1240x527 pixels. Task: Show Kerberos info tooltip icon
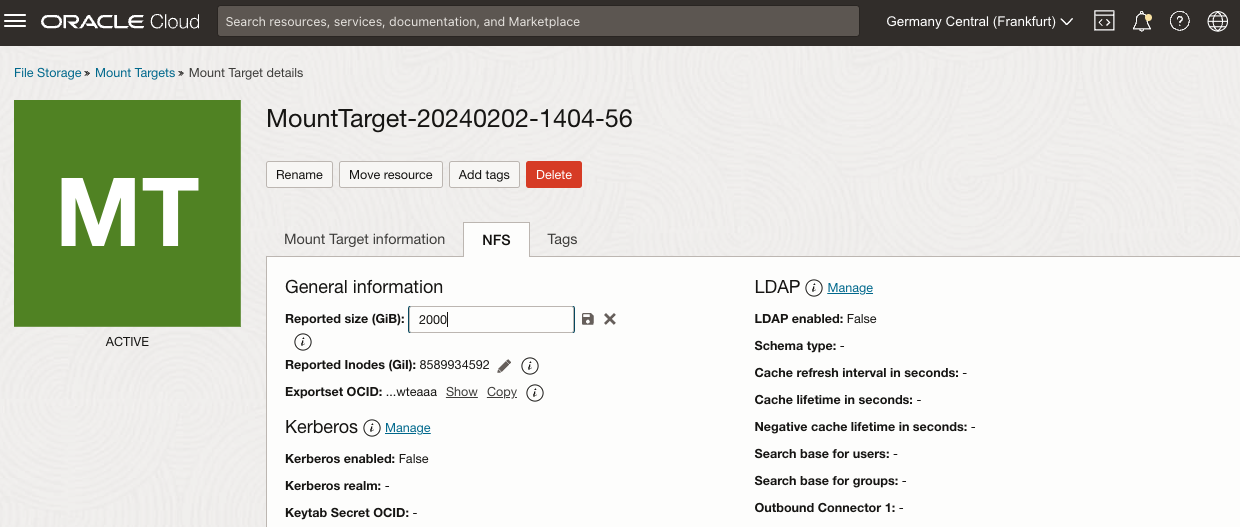point(372,428)
